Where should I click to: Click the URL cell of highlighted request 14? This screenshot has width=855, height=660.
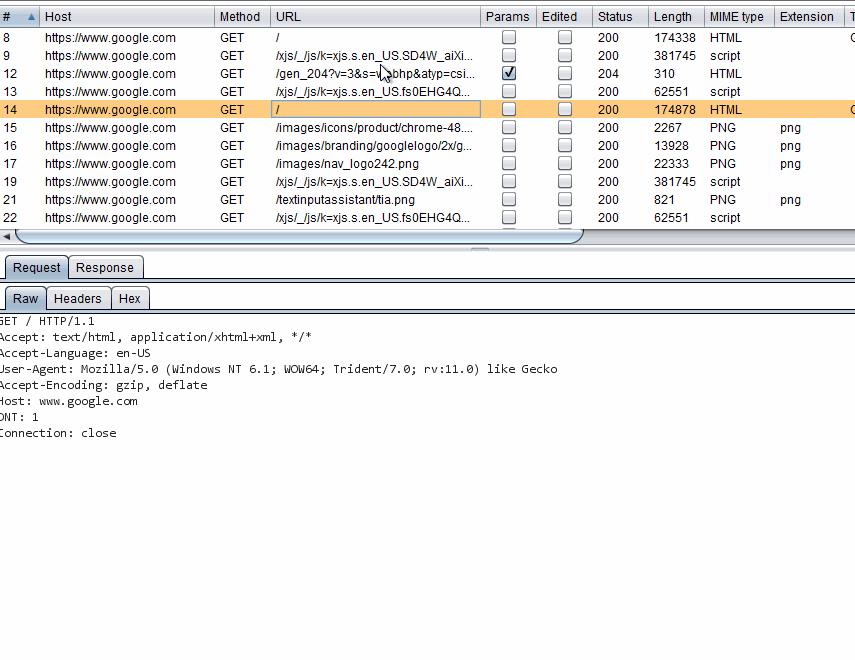pyautogui.click(x=376, y=109)
